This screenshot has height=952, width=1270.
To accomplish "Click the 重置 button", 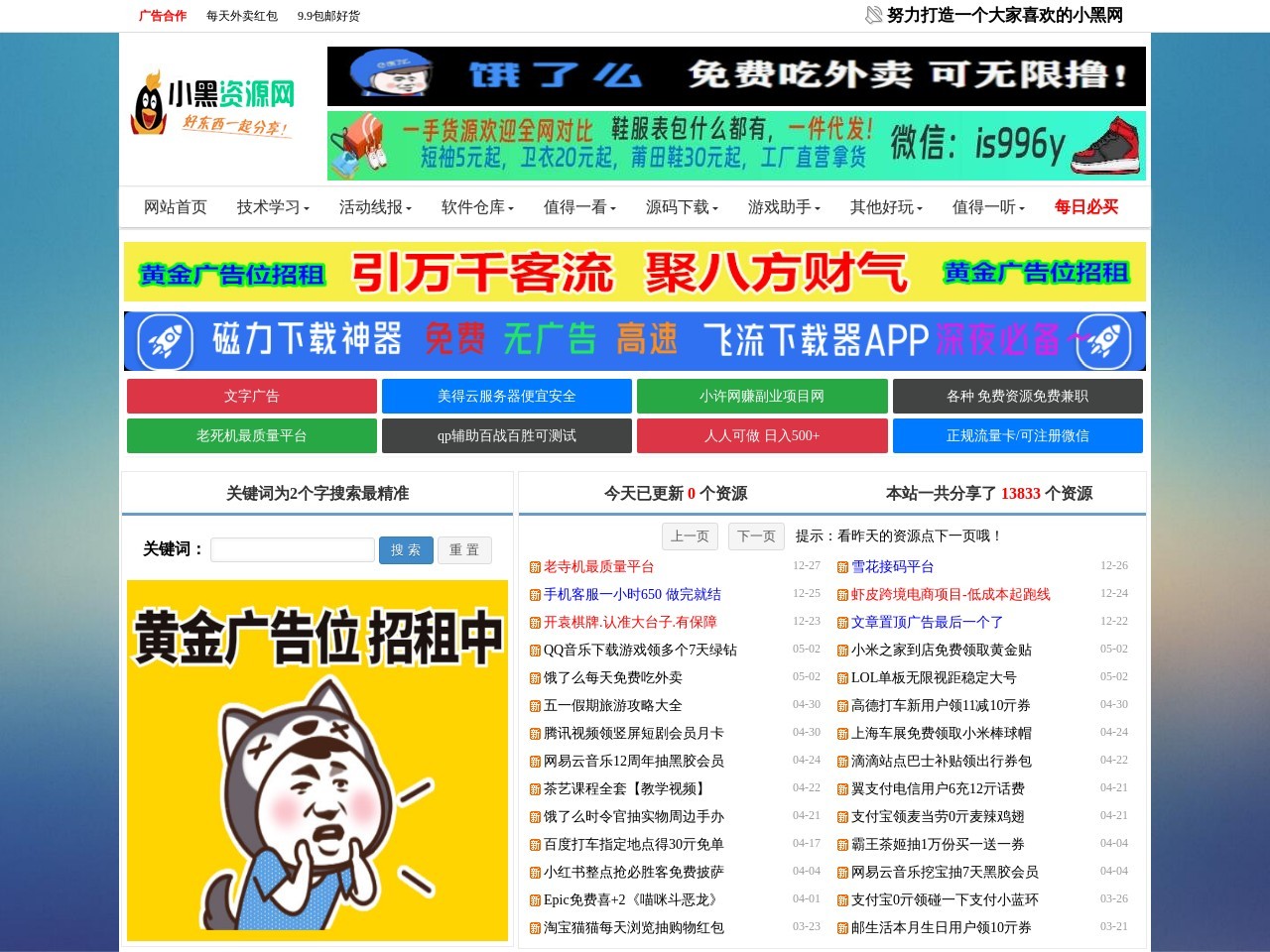I will click(x=464, y=550).
